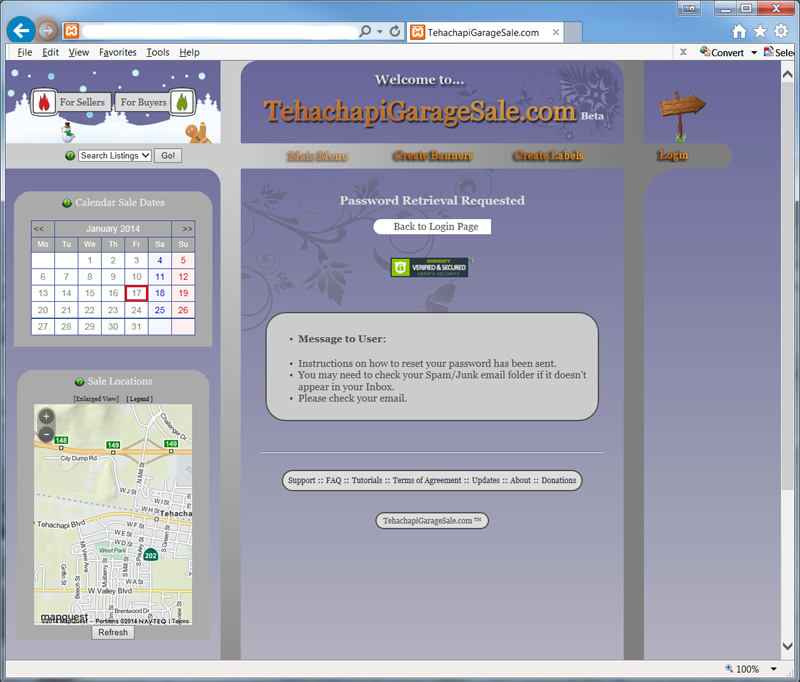Image resolution: width=800 pixels, height=682 pixels.
Task: Select Saturday January 4 on calendar
Action: click(x=160, y=261)
